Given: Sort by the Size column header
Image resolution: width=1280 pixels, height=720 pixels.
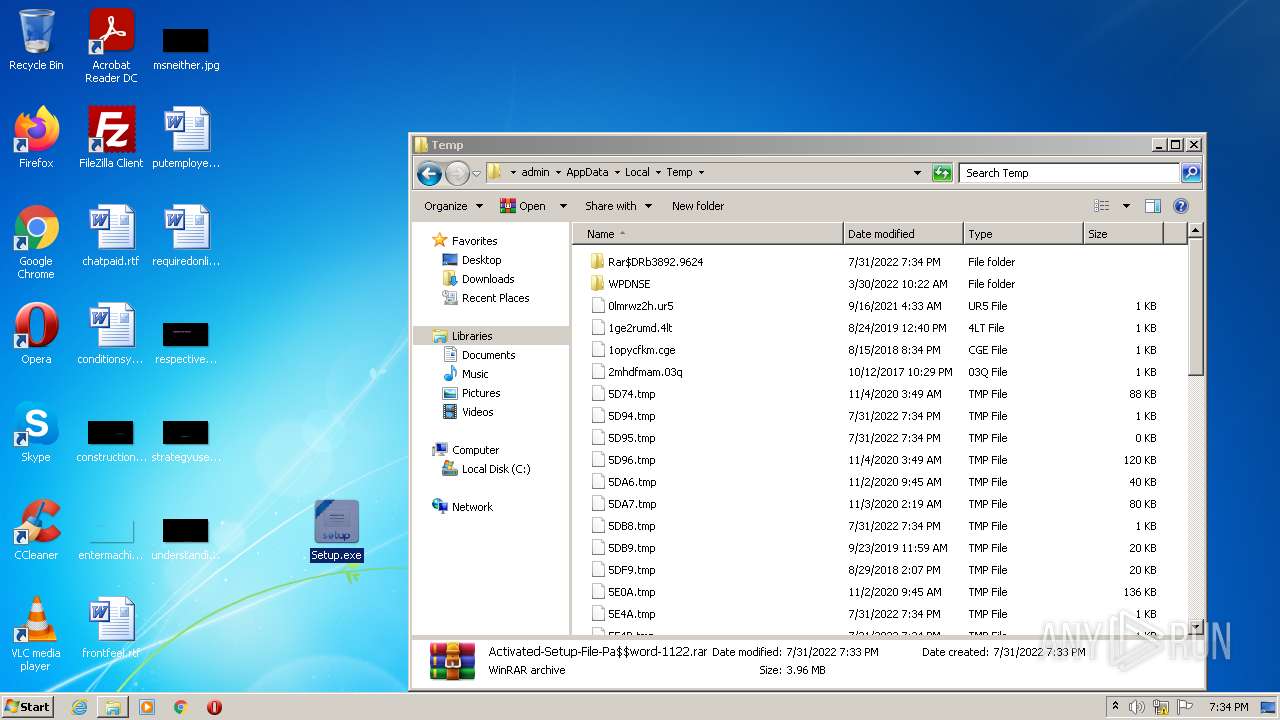Looking at the screenshot, I should pyautogui.click(x=1123, y=234).
